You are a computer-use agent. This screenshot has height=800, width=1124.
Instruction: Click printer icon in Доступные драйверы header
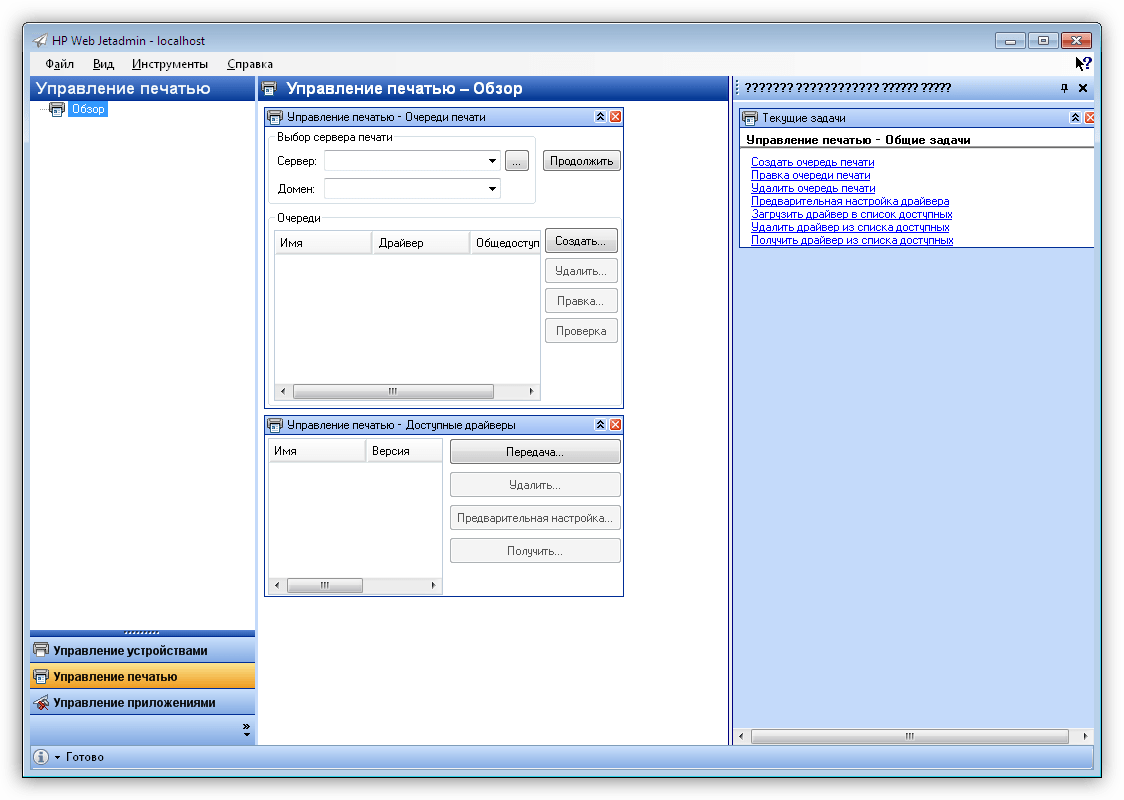pyautogui.click(x=275, y=425)
